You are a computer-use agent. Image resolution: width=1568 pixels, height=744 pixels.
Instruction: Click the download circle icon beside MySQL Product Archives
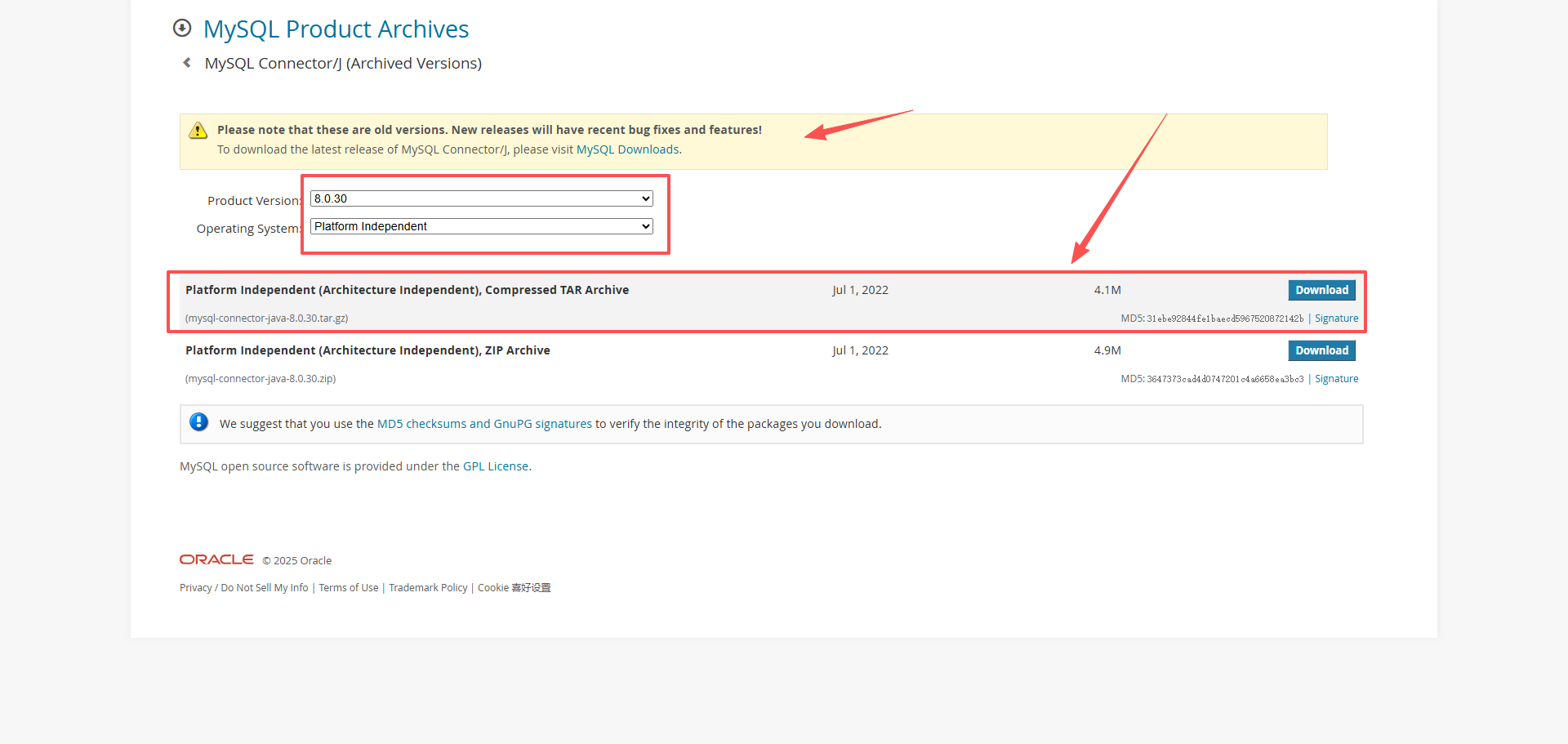click(x=182, y=29)
